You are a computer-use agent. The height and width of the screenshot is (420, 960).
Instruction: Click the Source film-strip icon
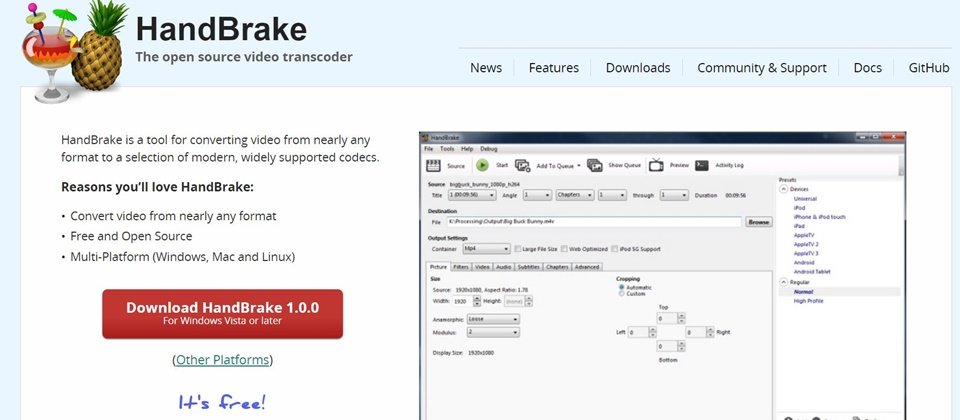pyautogui.click(x=434, y=165)
